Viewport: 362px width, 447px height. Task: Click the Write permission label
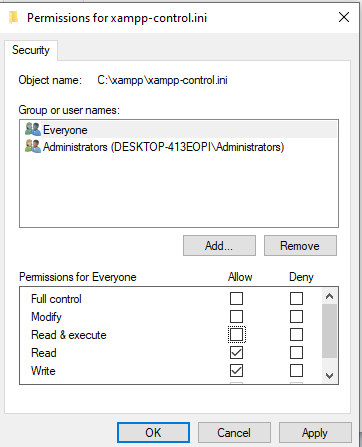(43, 371)
